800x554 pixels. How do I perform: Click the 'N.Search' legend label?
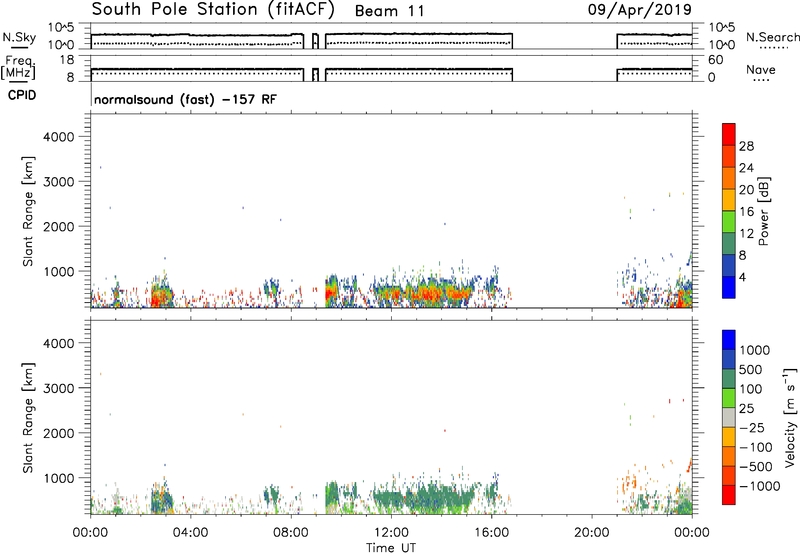click(772, 37)
